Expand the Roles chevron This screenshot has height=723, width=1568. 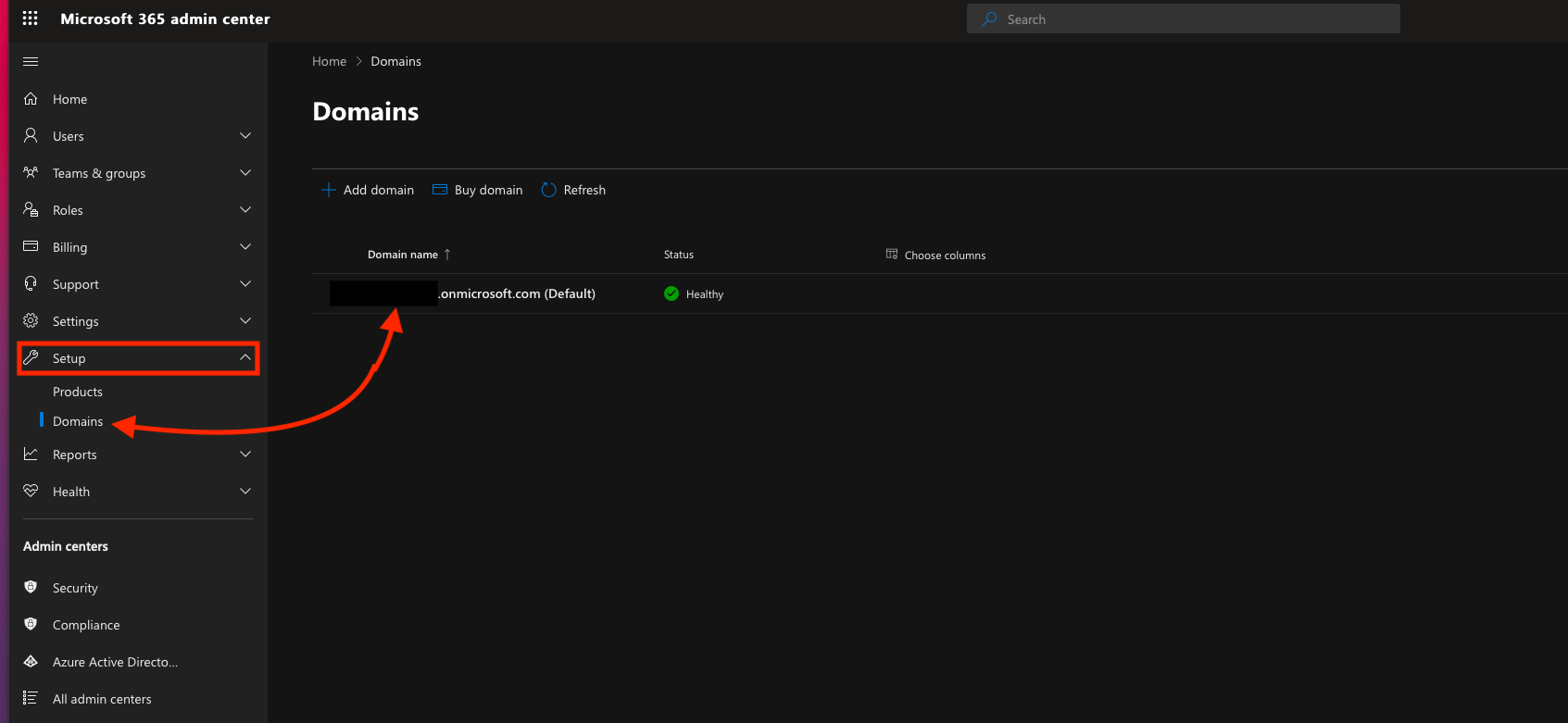tap(245, 209)
